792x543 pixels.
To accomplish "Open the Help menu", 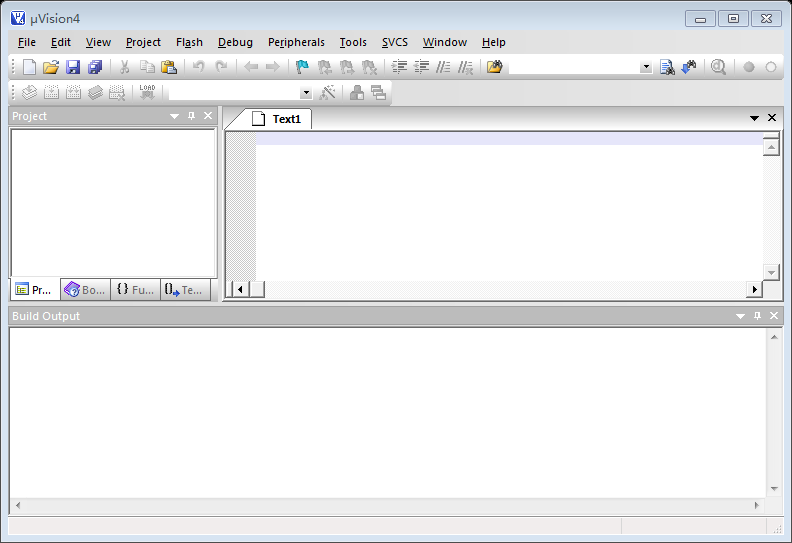I will coord(493,42).
